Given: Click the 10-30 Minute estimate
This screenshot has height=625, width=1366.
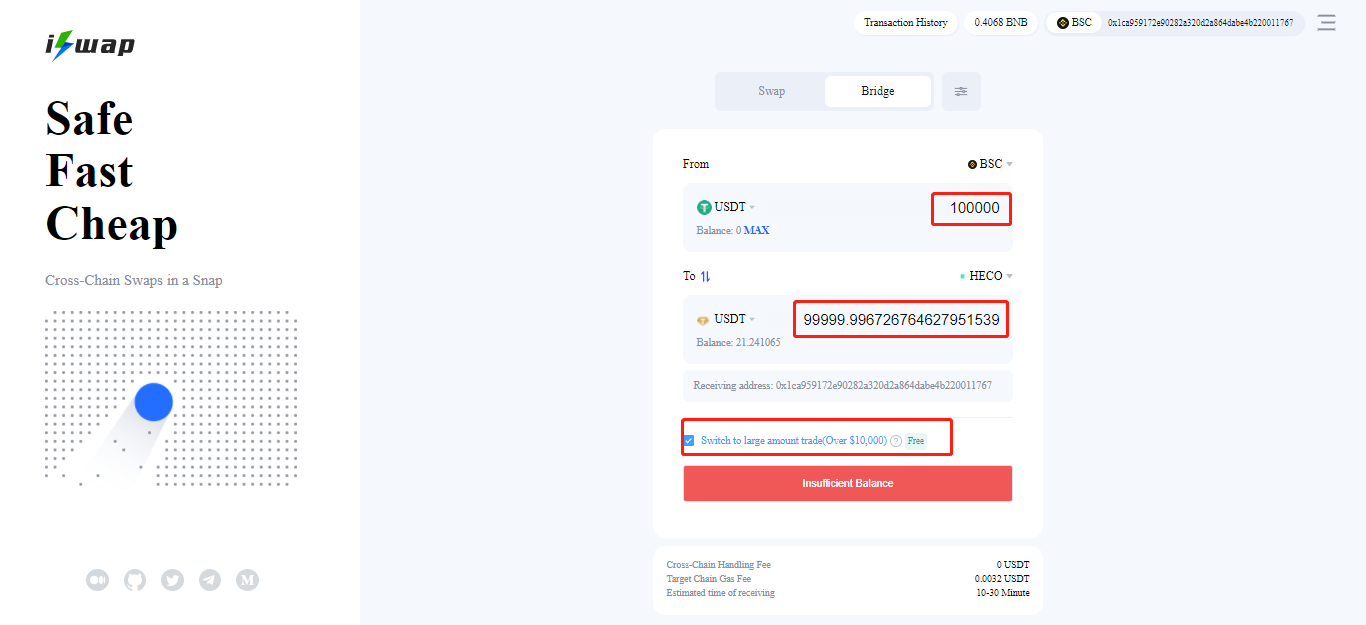Looking at the screenshot, I should tap(1003, 593).
